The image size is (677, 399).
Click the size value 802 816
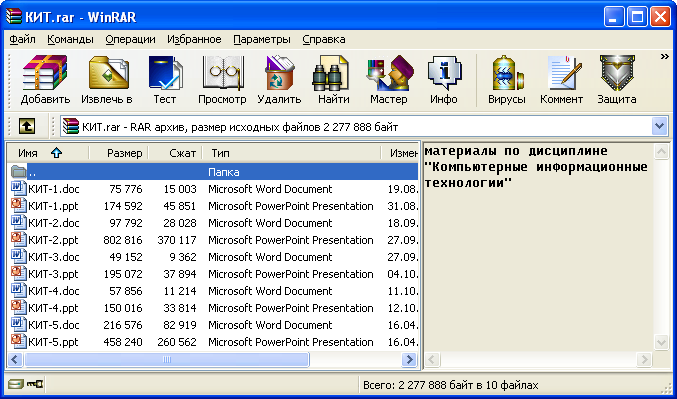pyautogui.click(x=123, y=240)
